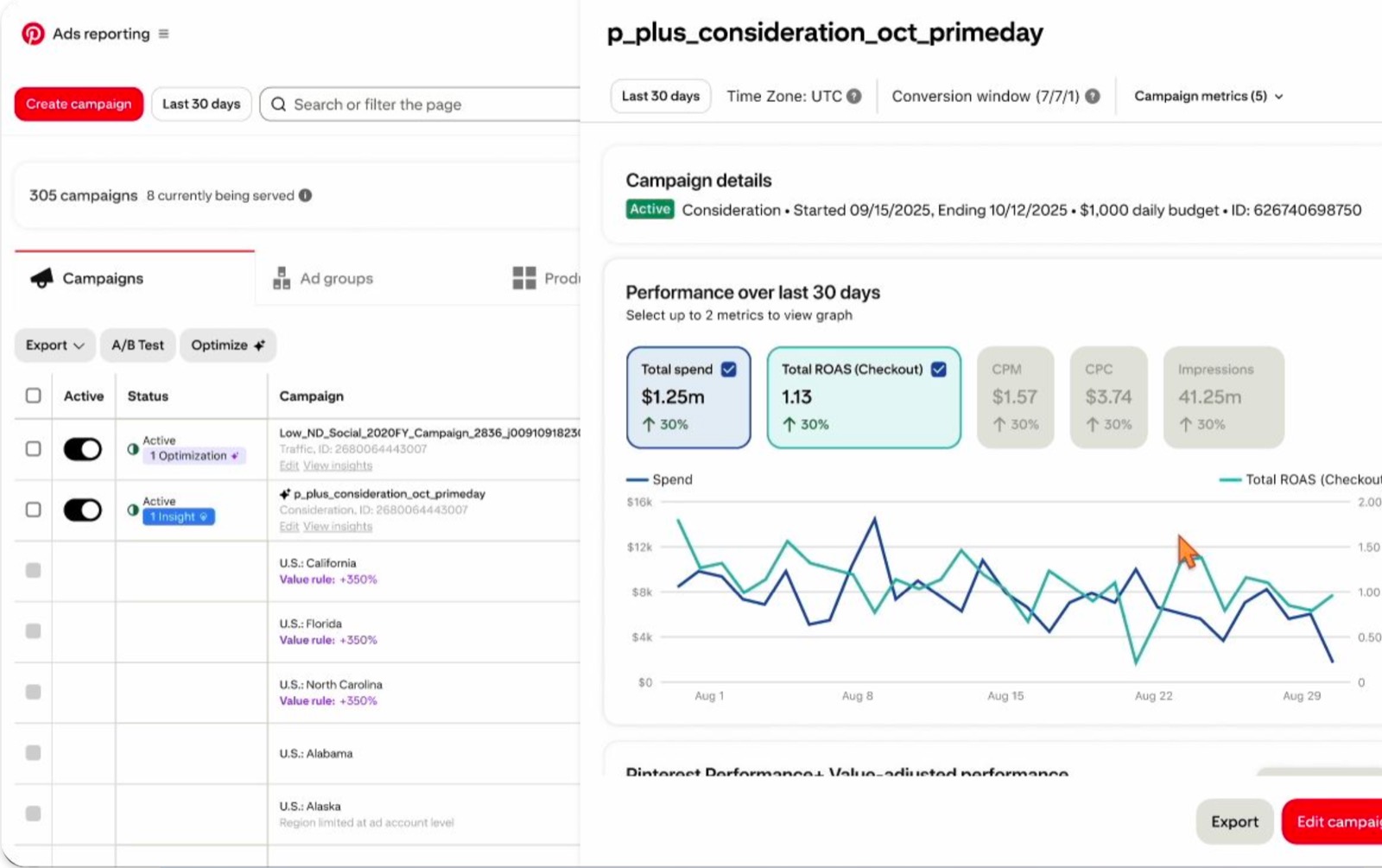Click the Create campaign button

coord(79,104)
